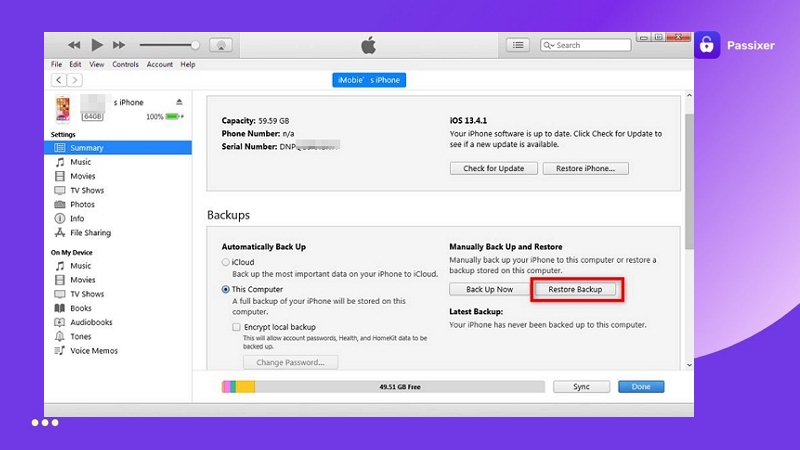
Task: Click the Search input field
Action: 590,45
